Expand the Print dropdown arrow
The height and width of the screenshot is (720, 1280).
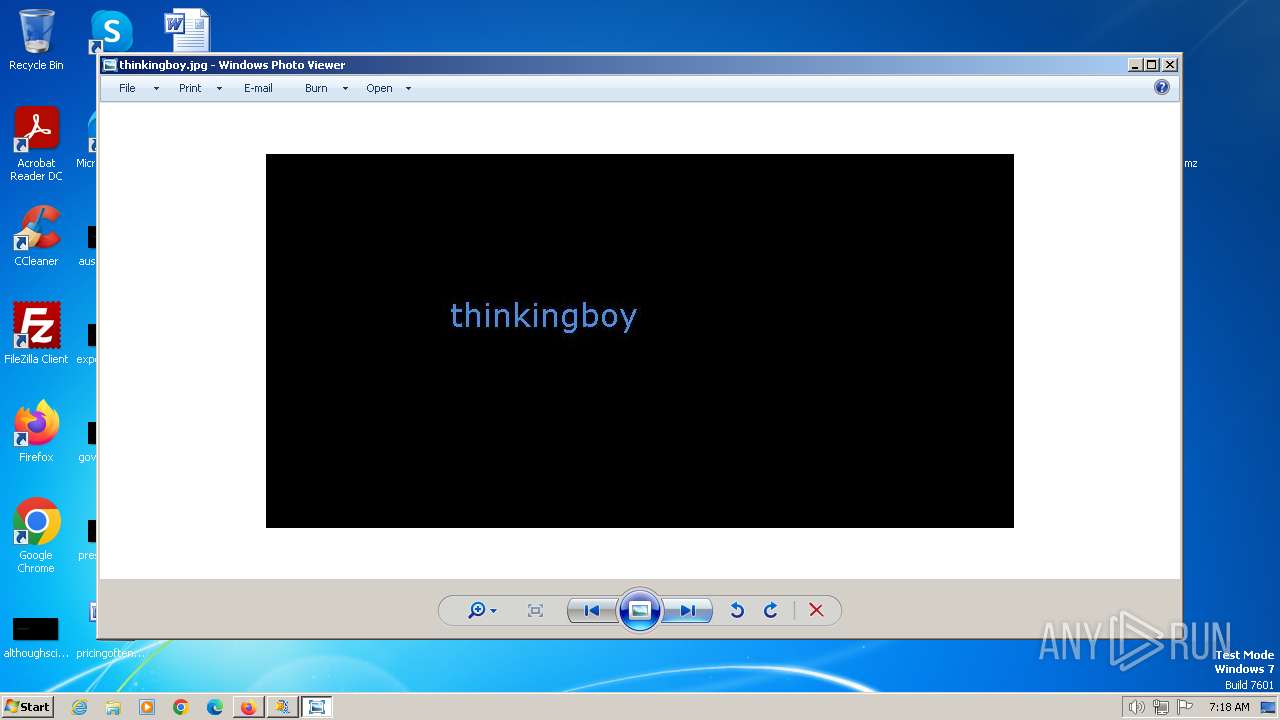[x=219, y=89]
